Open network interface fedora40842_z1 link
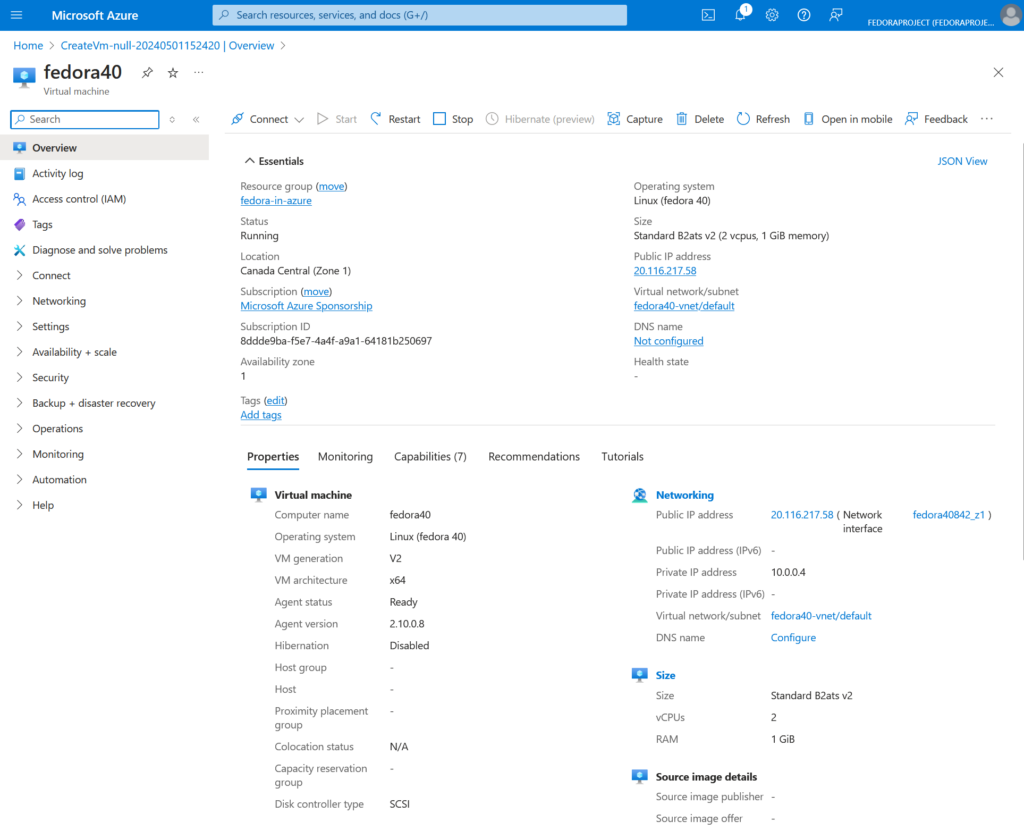Image resolution: width=1024 pixels, height=830 pixels. point(948,515)
